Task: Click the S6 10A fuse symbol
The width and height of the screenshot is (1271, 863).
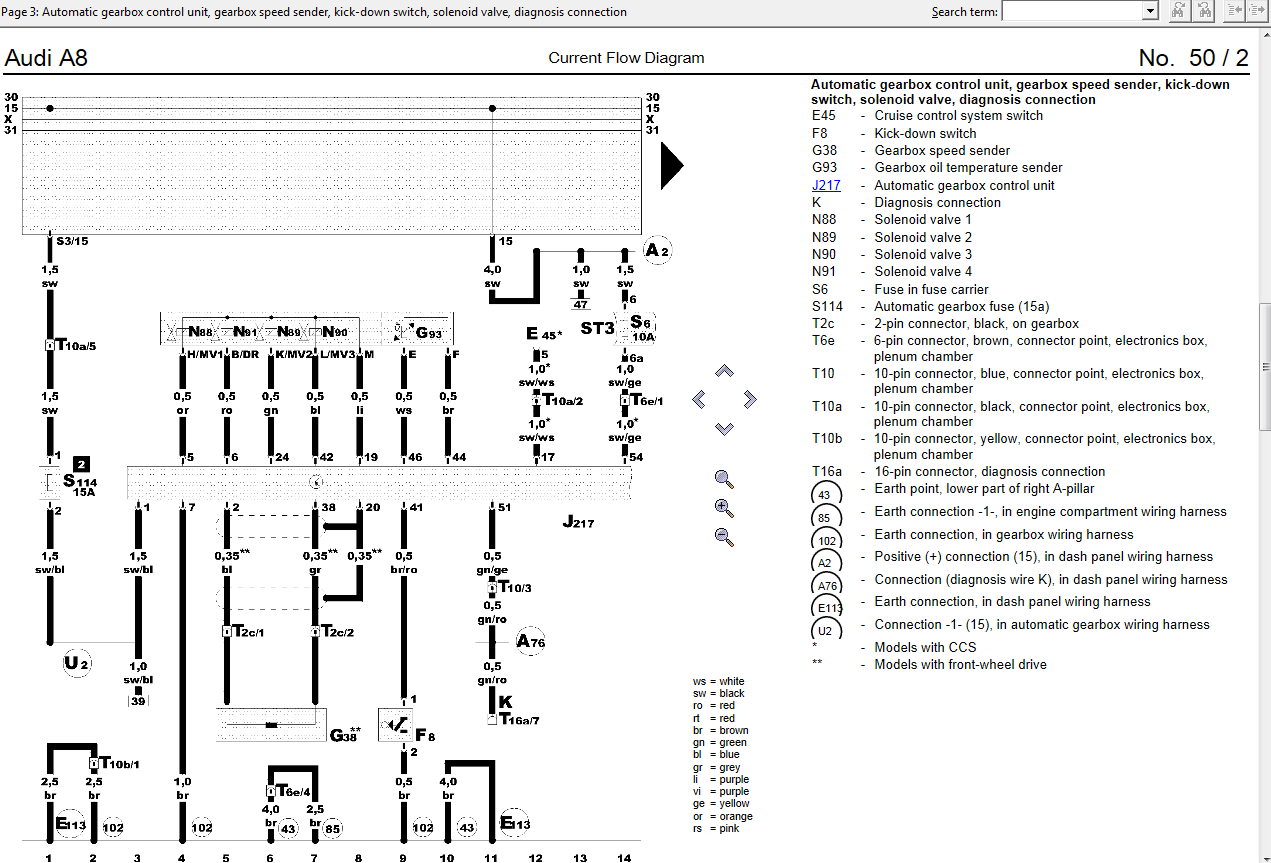Action: [x=635, y=328]
